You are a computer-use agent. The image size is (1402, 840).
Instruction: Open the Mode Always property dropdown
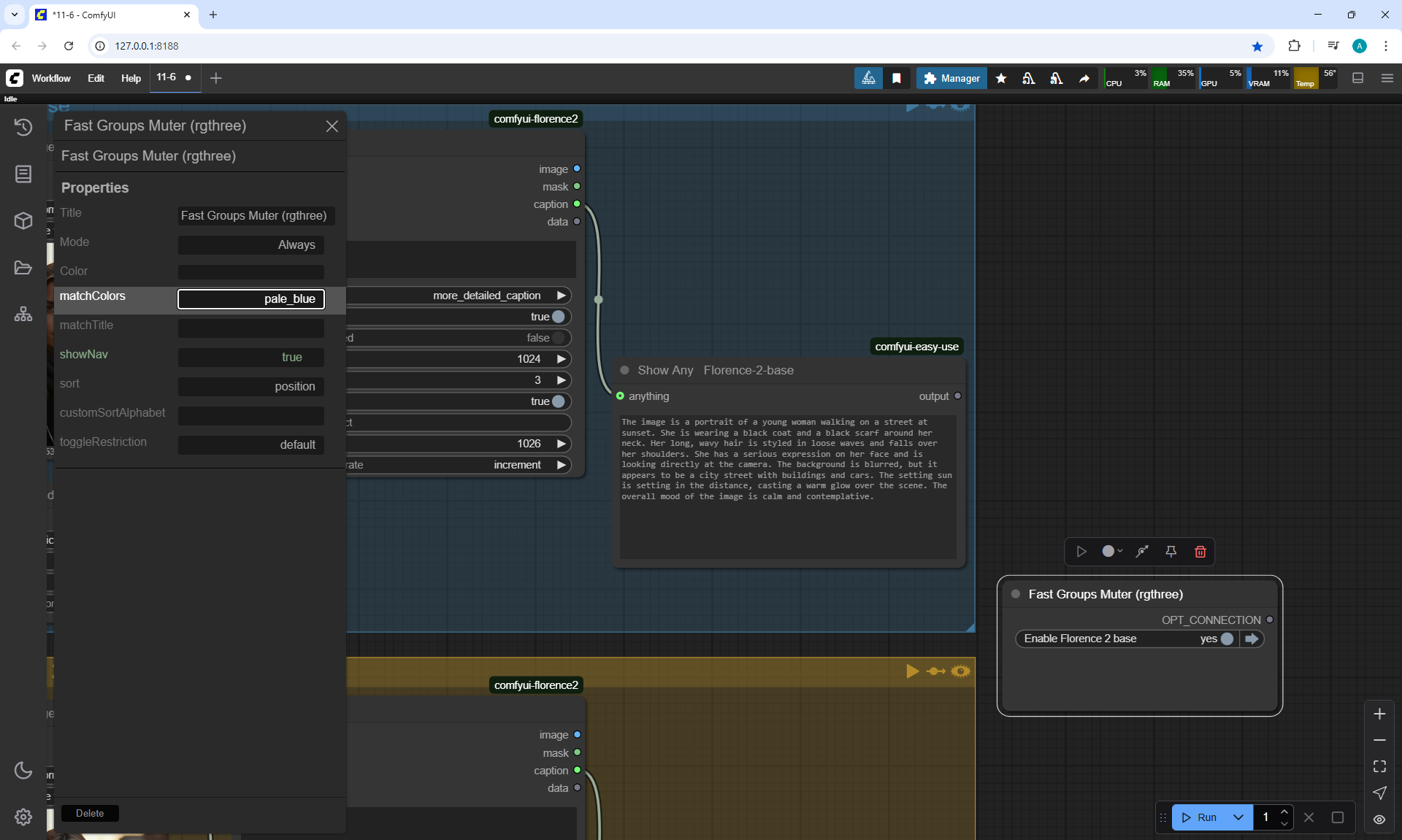coord(250,245)
